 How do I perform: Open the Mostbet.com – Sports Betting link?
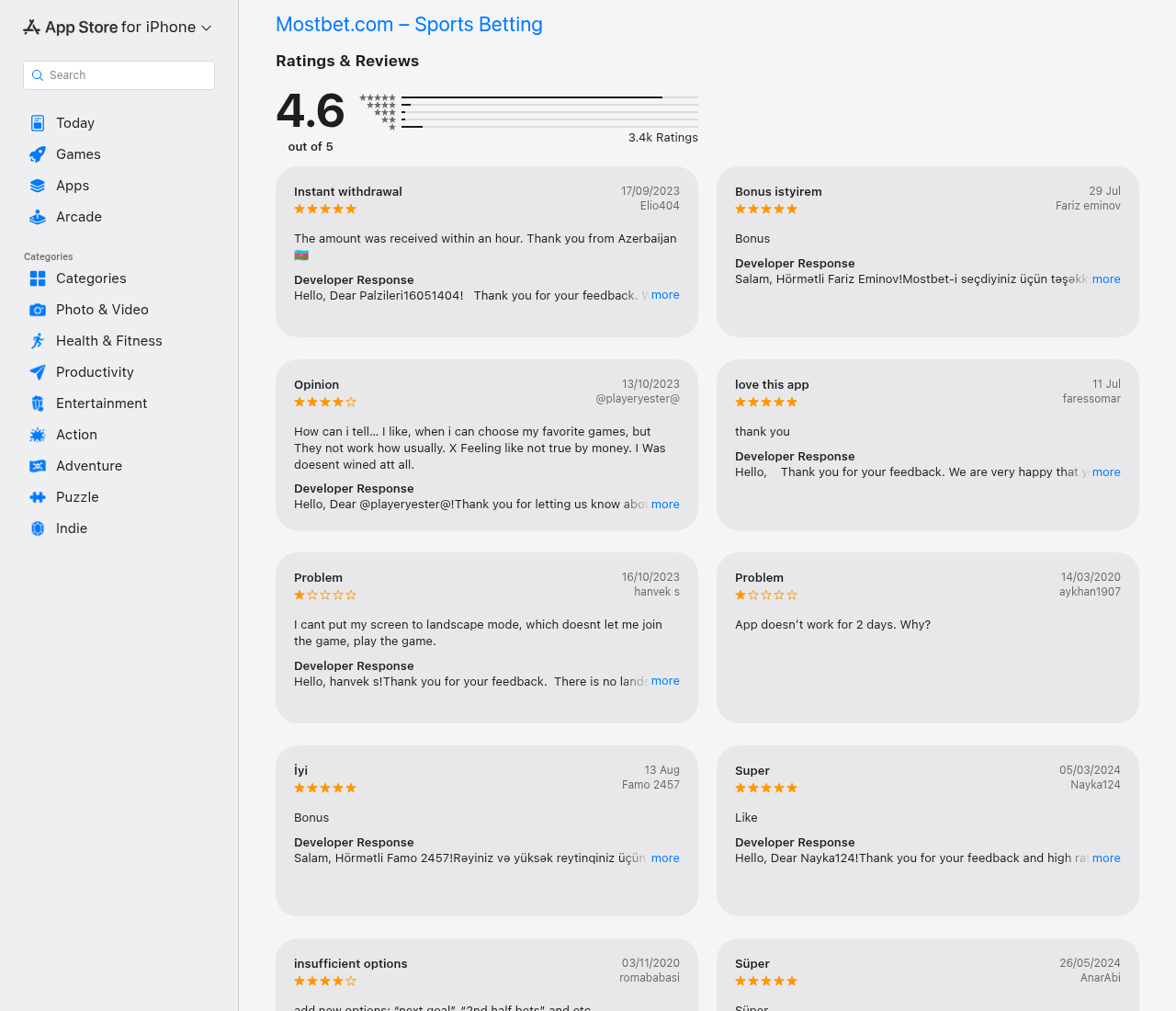(x=409, y=25)
